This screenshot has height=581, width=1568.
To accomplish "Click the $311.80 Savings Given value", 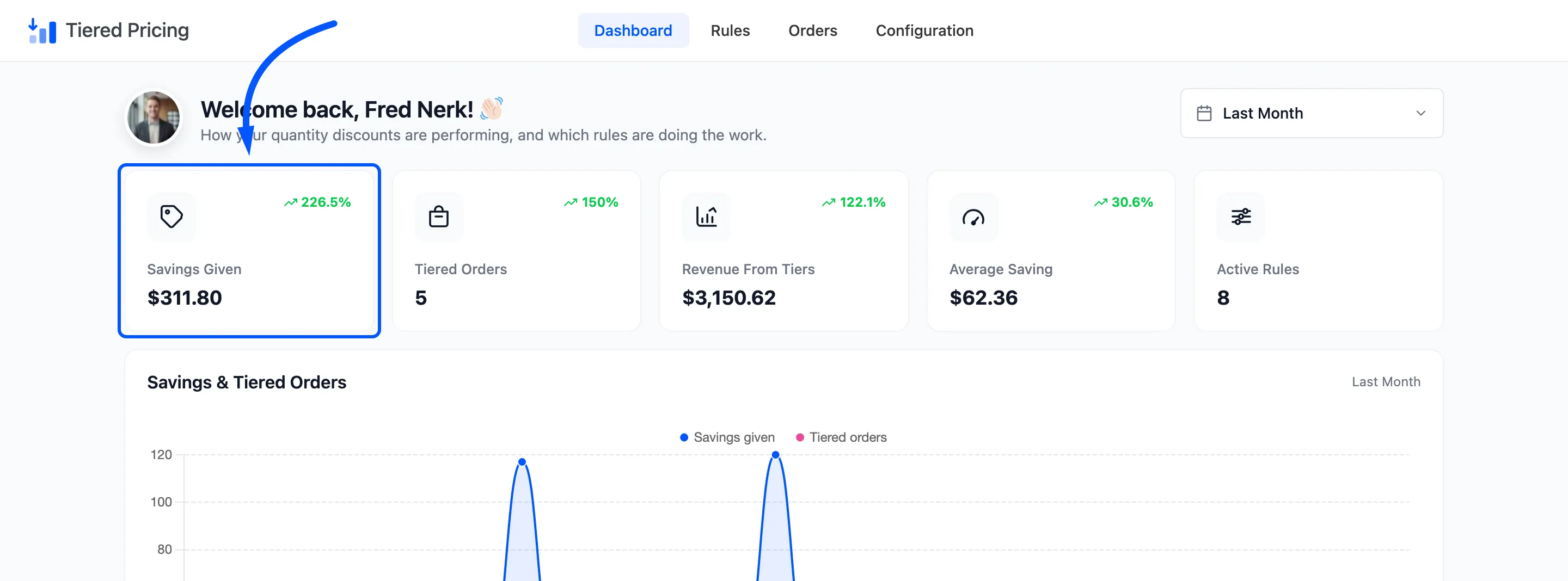I will point(185,298).
